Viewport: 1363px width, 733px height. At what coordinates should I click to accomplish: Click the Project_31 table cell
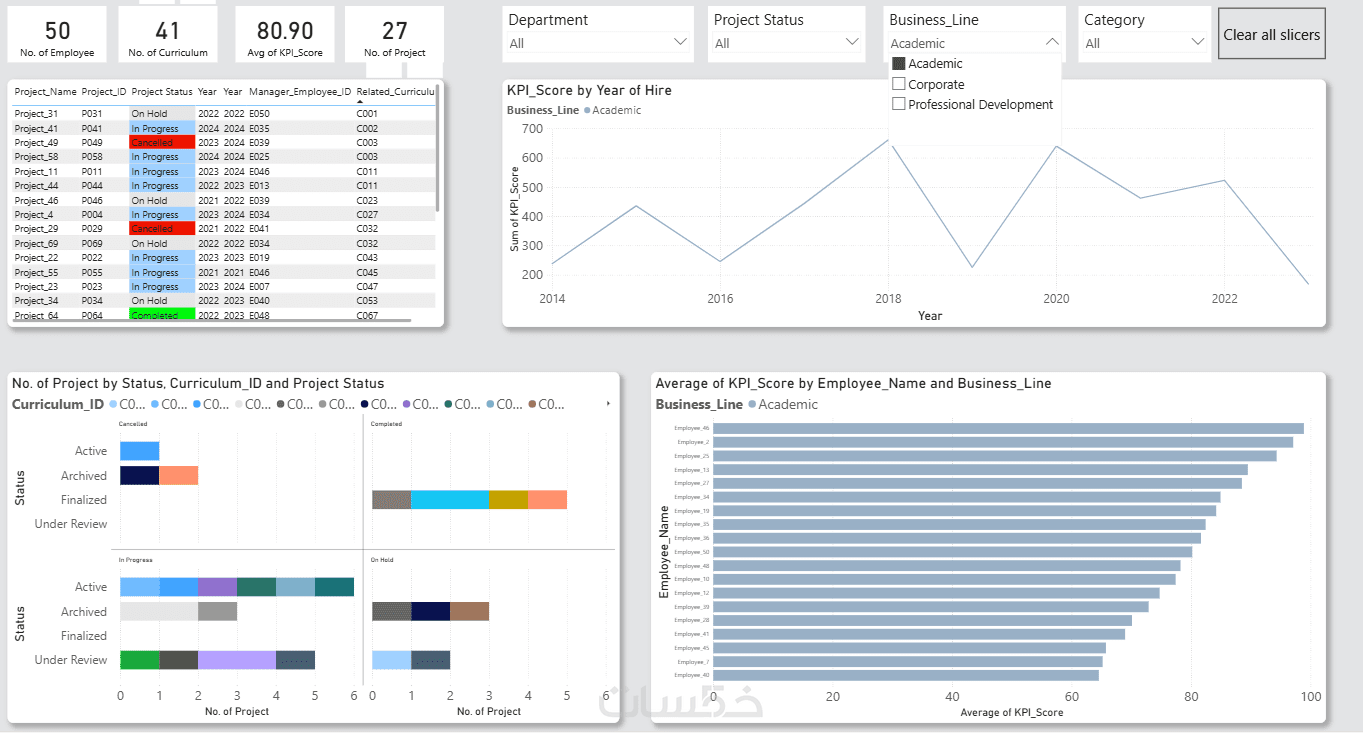pyautogui.click(x=36, y=114)
